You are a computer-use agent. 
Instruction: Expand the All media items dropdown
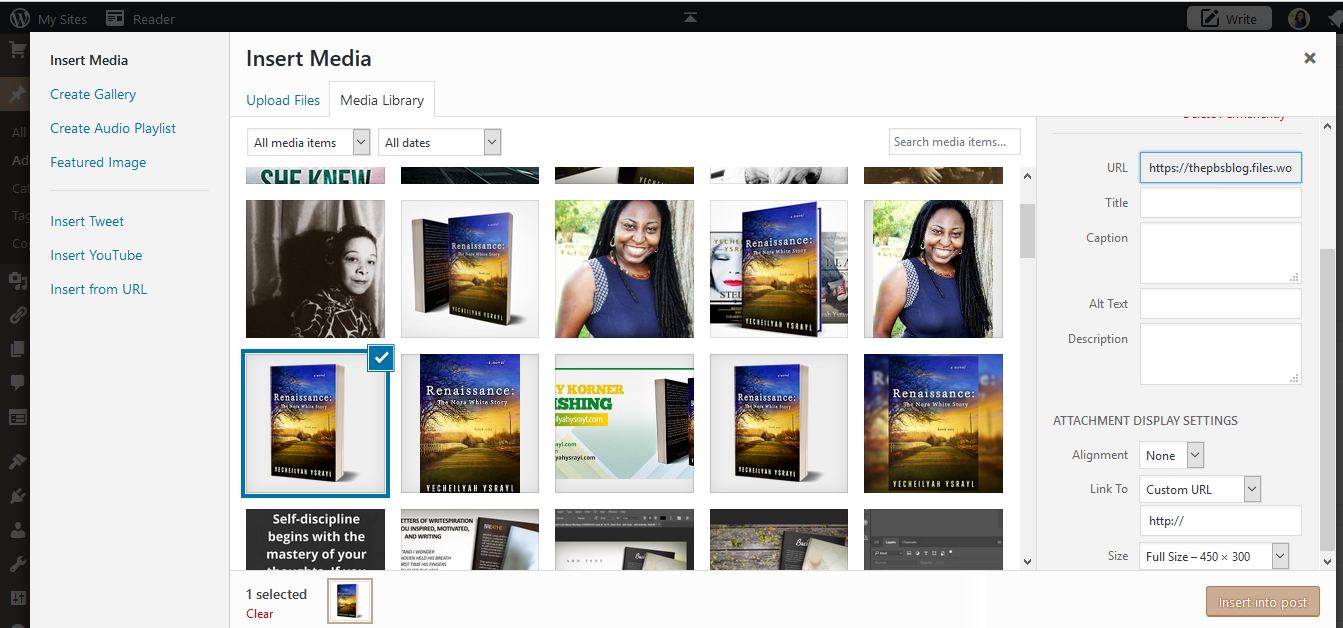point(308,143)
